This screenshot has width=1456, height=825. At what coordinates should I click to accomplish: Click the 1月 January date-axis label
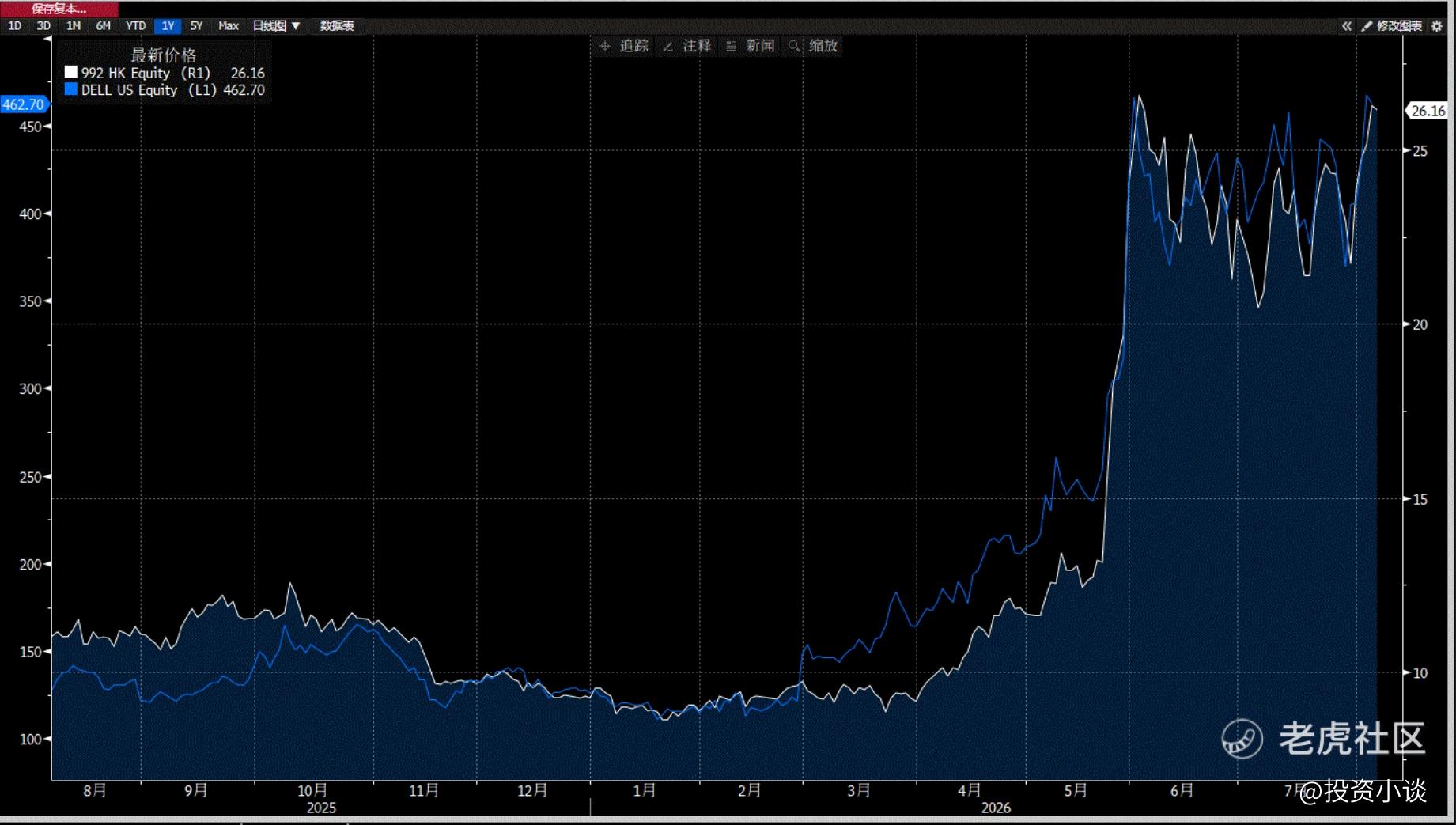coord(645,790)
